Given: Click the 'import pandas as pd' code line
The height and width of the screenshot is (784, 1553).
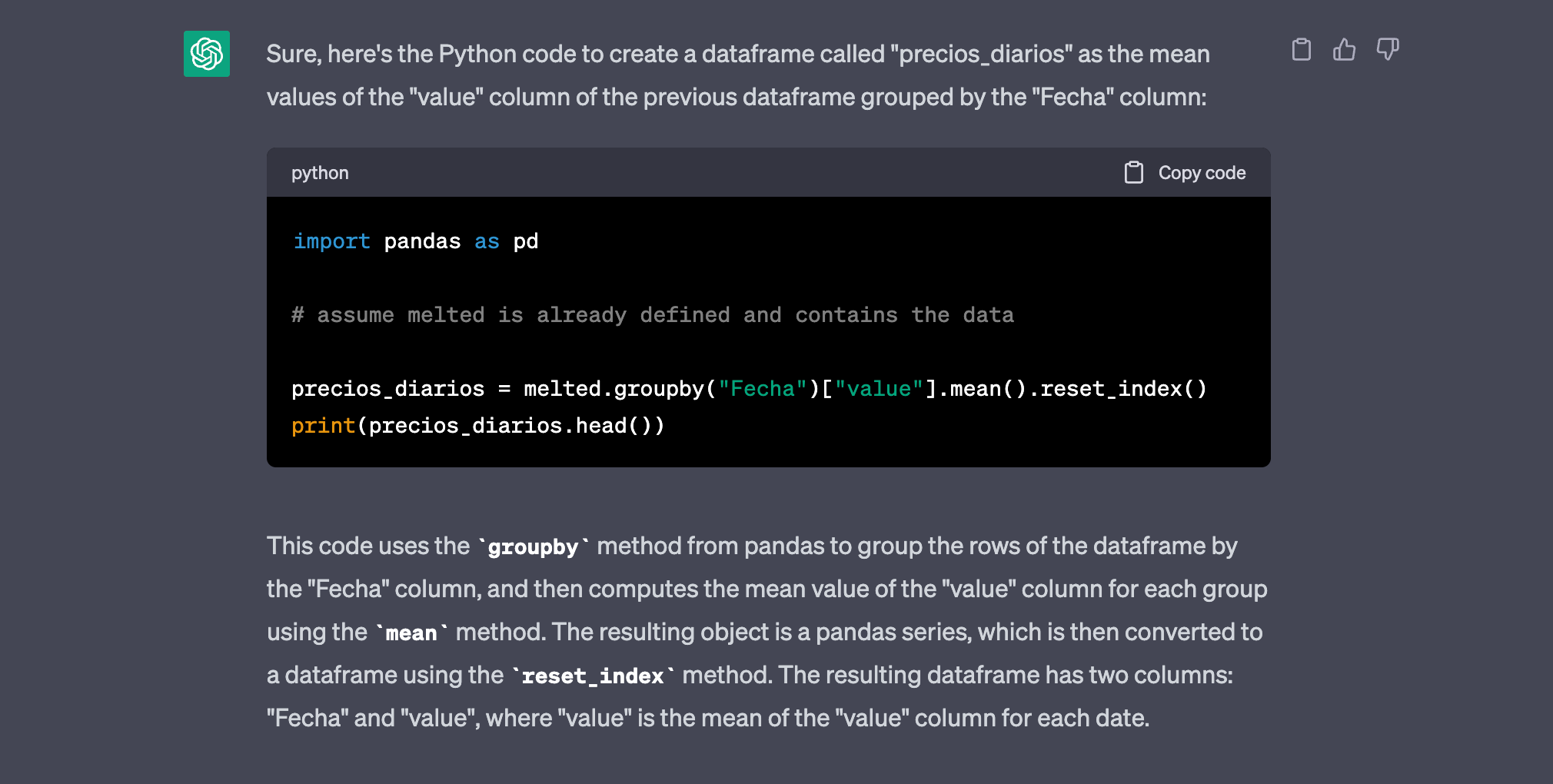Looking at the screenshot, I should 415,241.
